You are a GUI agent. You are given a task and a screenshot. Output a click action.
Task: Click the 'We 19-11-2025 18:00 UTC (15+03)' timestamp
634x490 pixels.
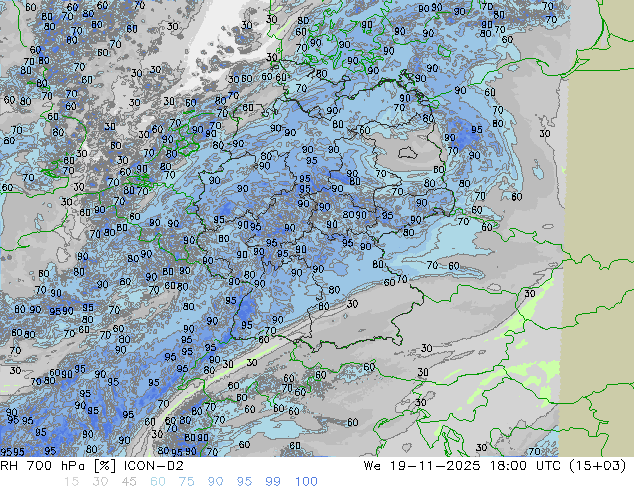pos(495,466)
